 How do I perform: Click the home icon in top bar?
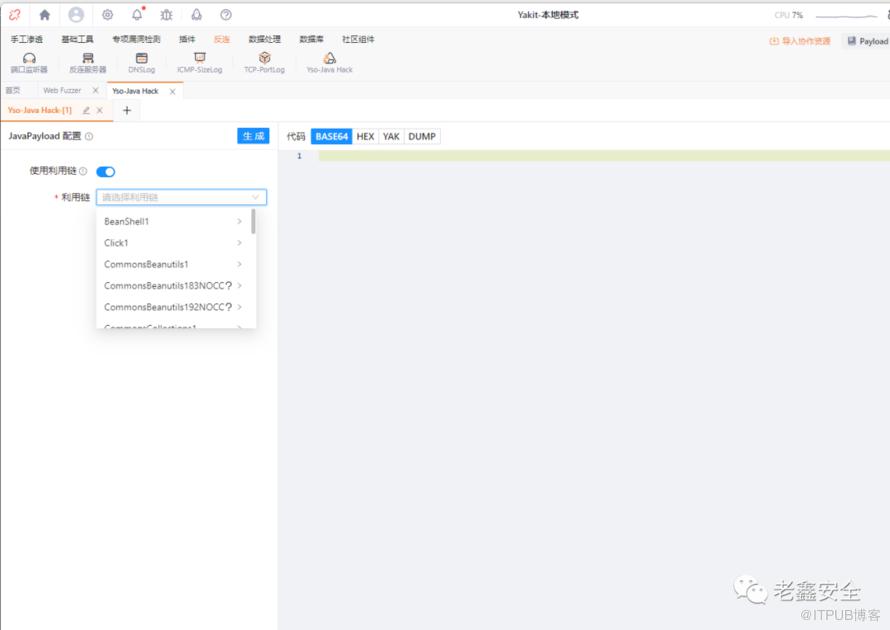click(45, 15)
